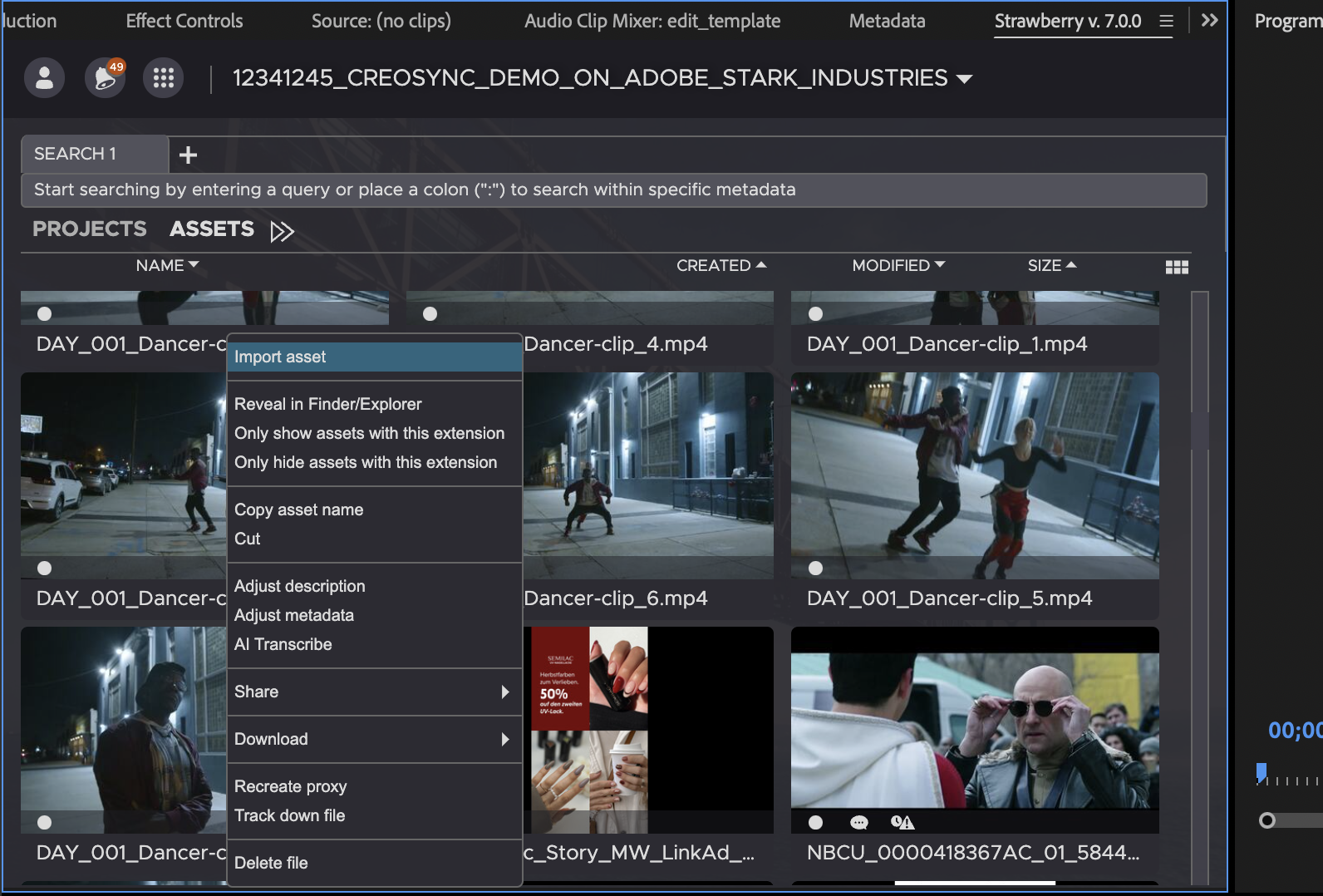Click the search query input field
Image resolution: width=1323 pixels, height=896 pixels.
[613, 190]
